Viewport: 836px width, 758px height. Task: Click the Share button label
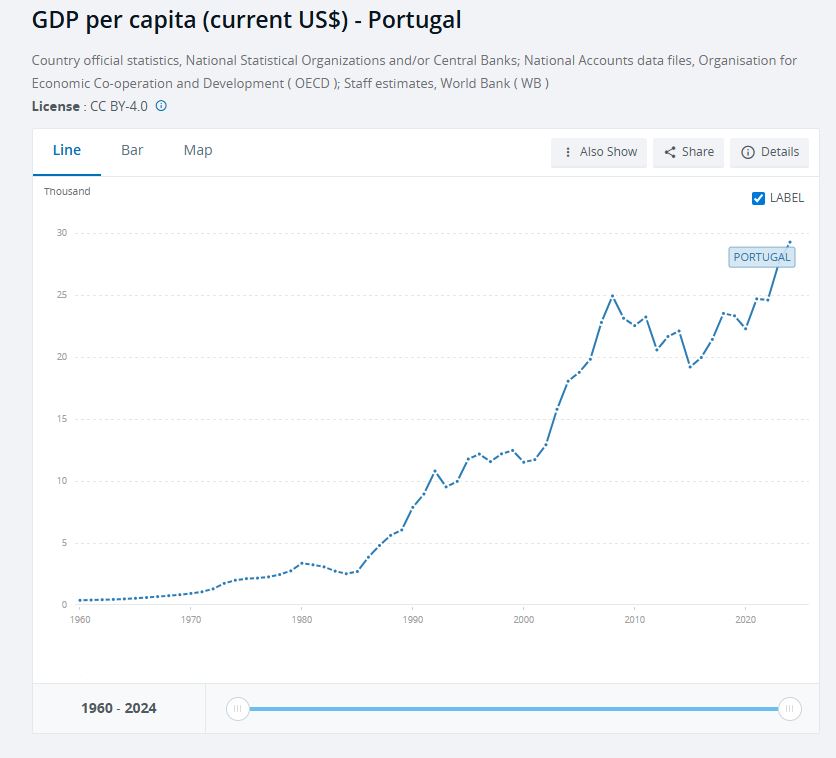point(698,152)
